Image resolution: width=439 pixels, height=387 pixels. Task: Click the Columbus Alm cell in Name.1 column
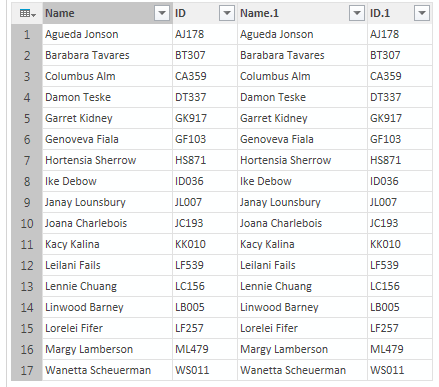pos(302,76)
